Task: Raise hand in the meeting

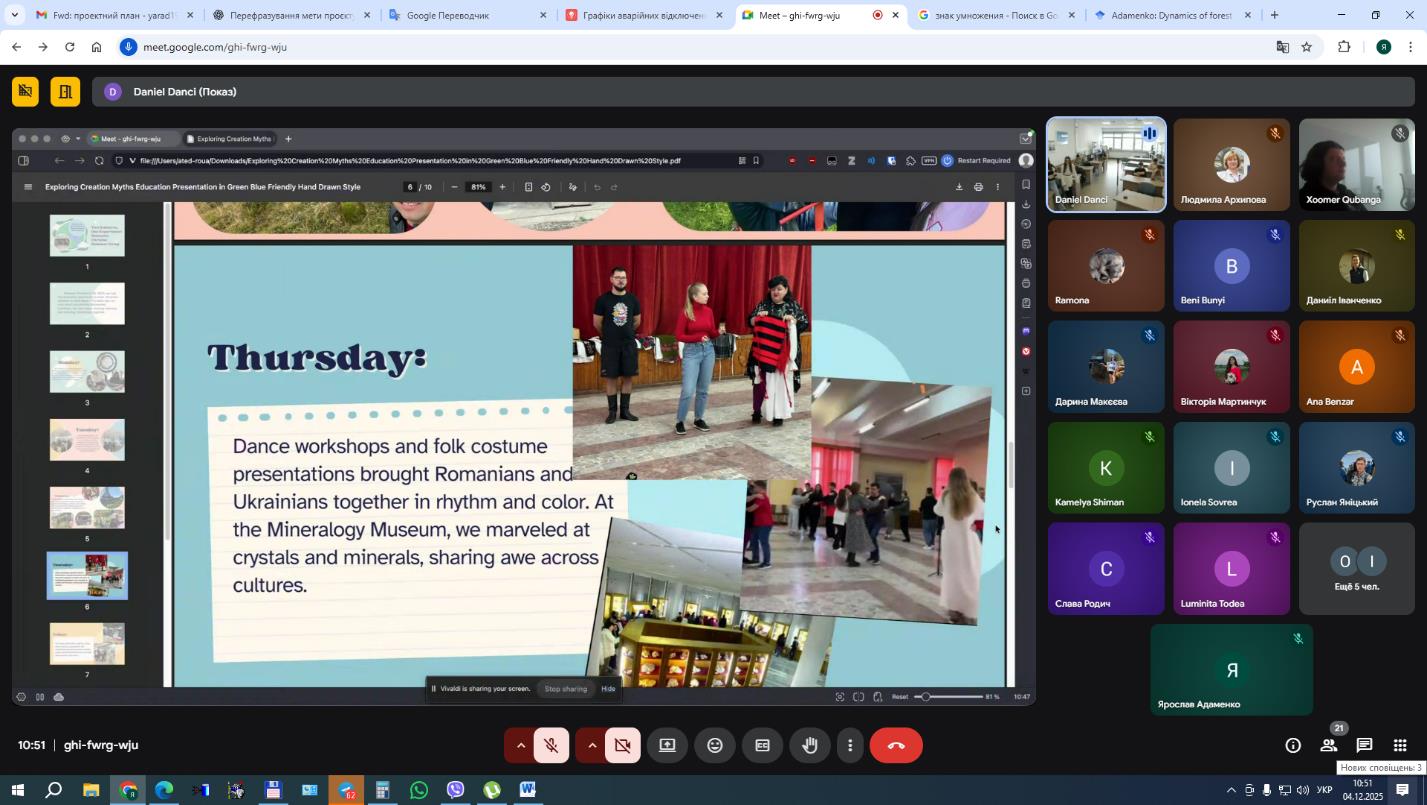Action: coord(810,746)
